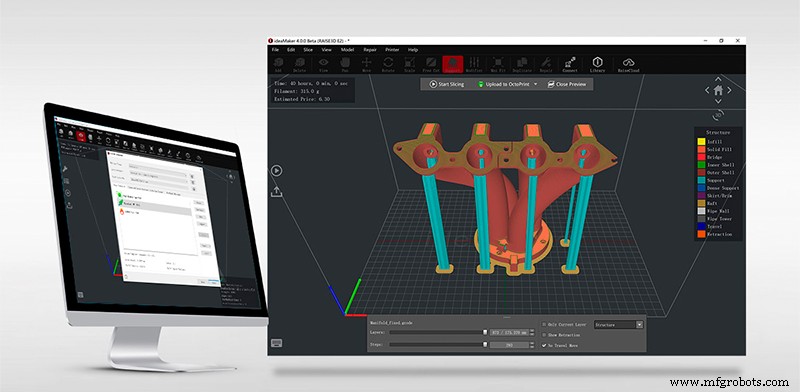Image resolution: width=800 pixels, height=392 pixels.
Task: Click the home view icon
Action: pos(718,90)
